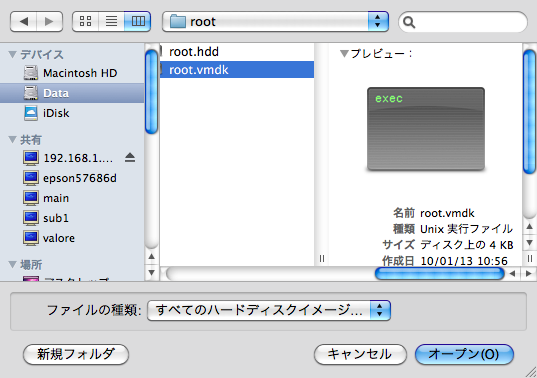Click the preview column resize handle
This screenshot has width=537, height=378.
click(x=529, y=259)
